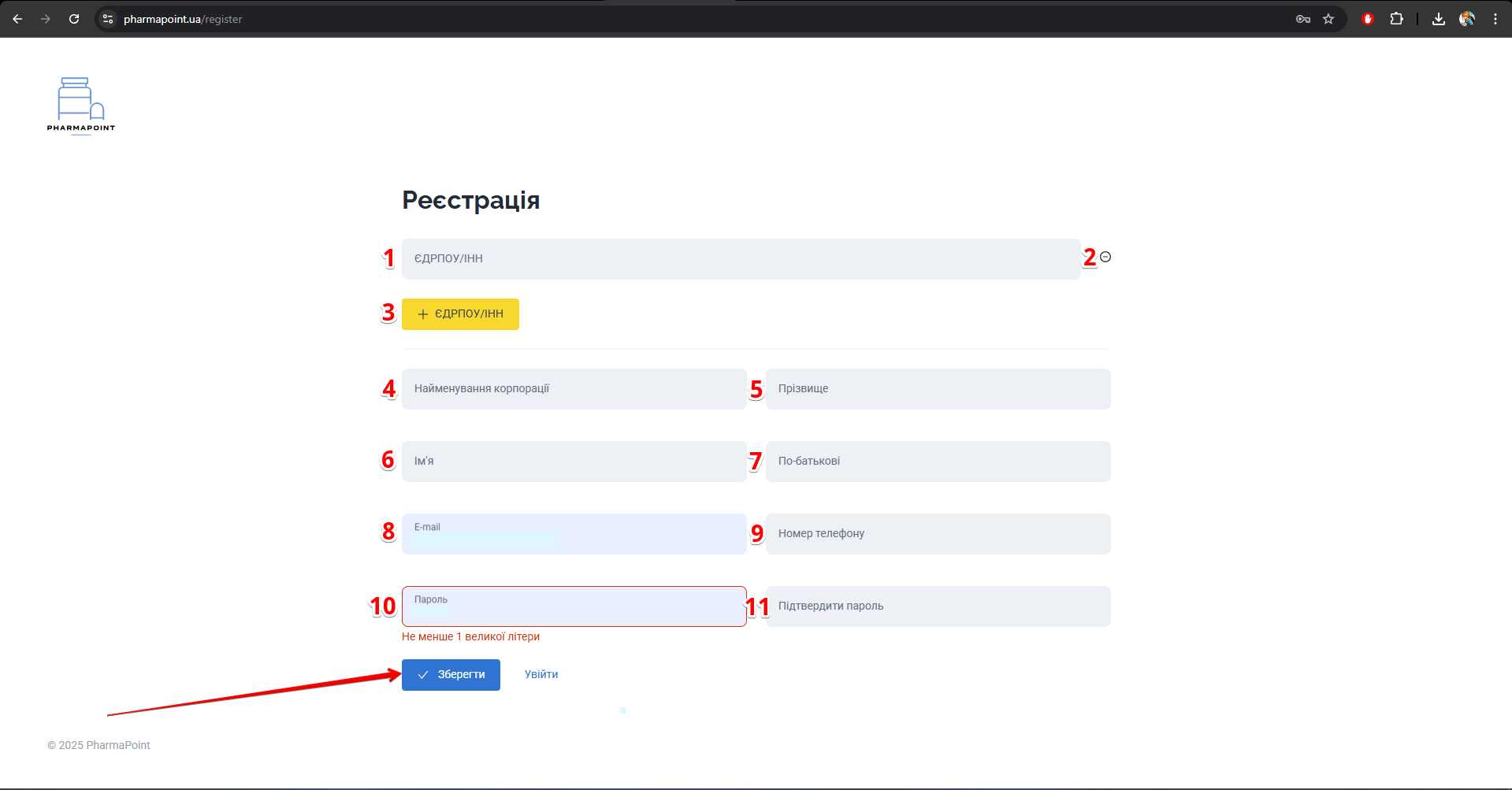Open the password manager key icon
The height and width of the screenshot is (790, 1512).
1303,19
